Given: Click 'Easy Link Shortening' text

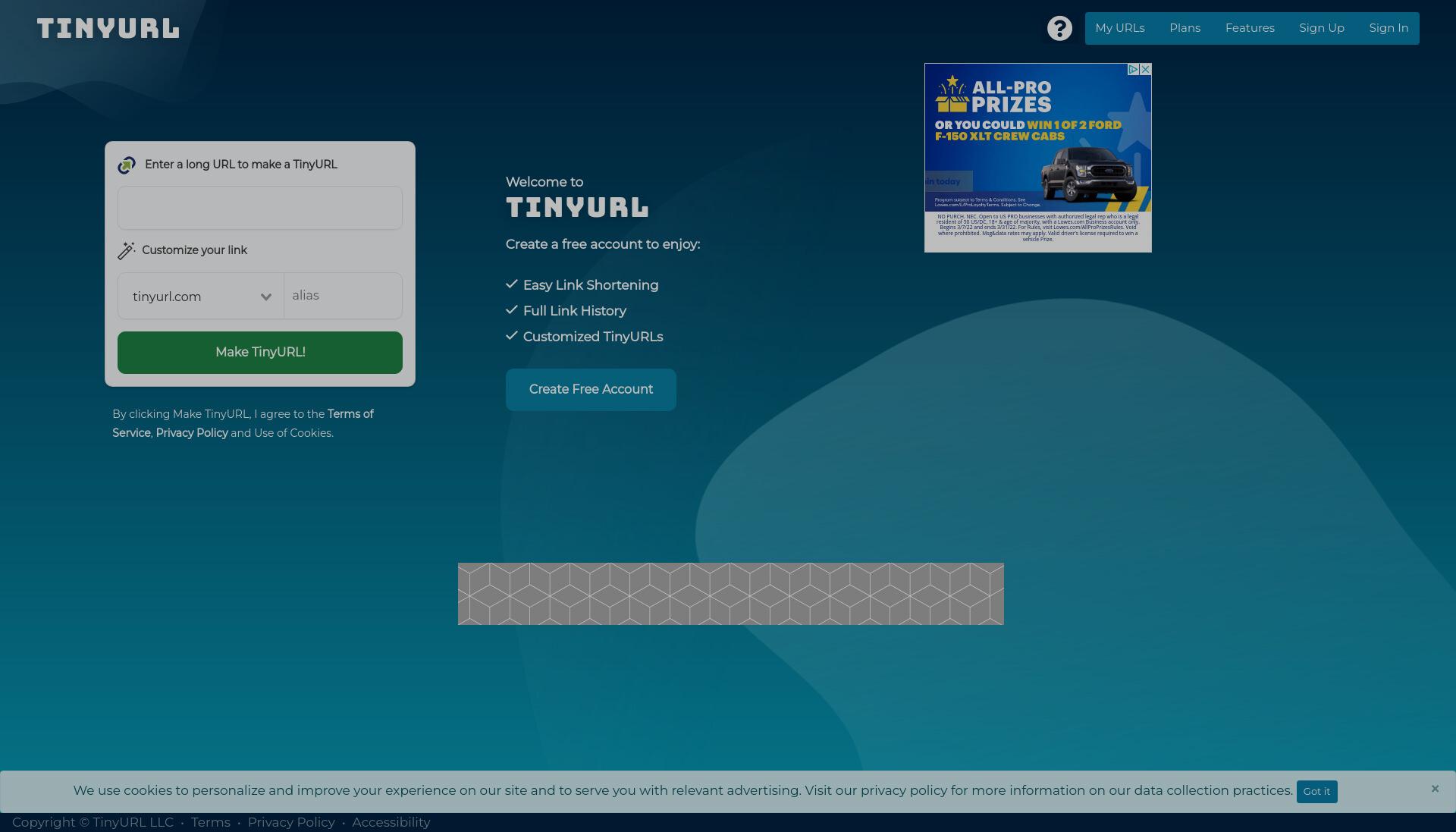Looking at the screenshot, I should tap(591, 285).
